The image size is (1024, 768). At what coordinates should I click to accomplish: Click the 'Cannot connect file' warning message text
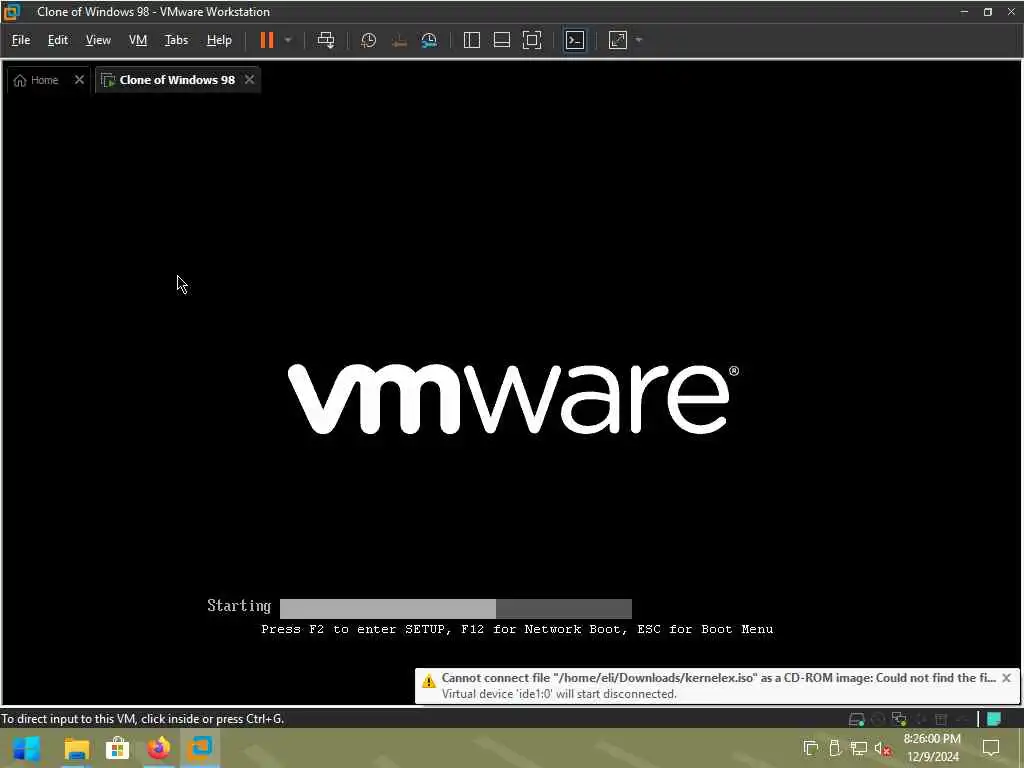(x=718, y=678)
